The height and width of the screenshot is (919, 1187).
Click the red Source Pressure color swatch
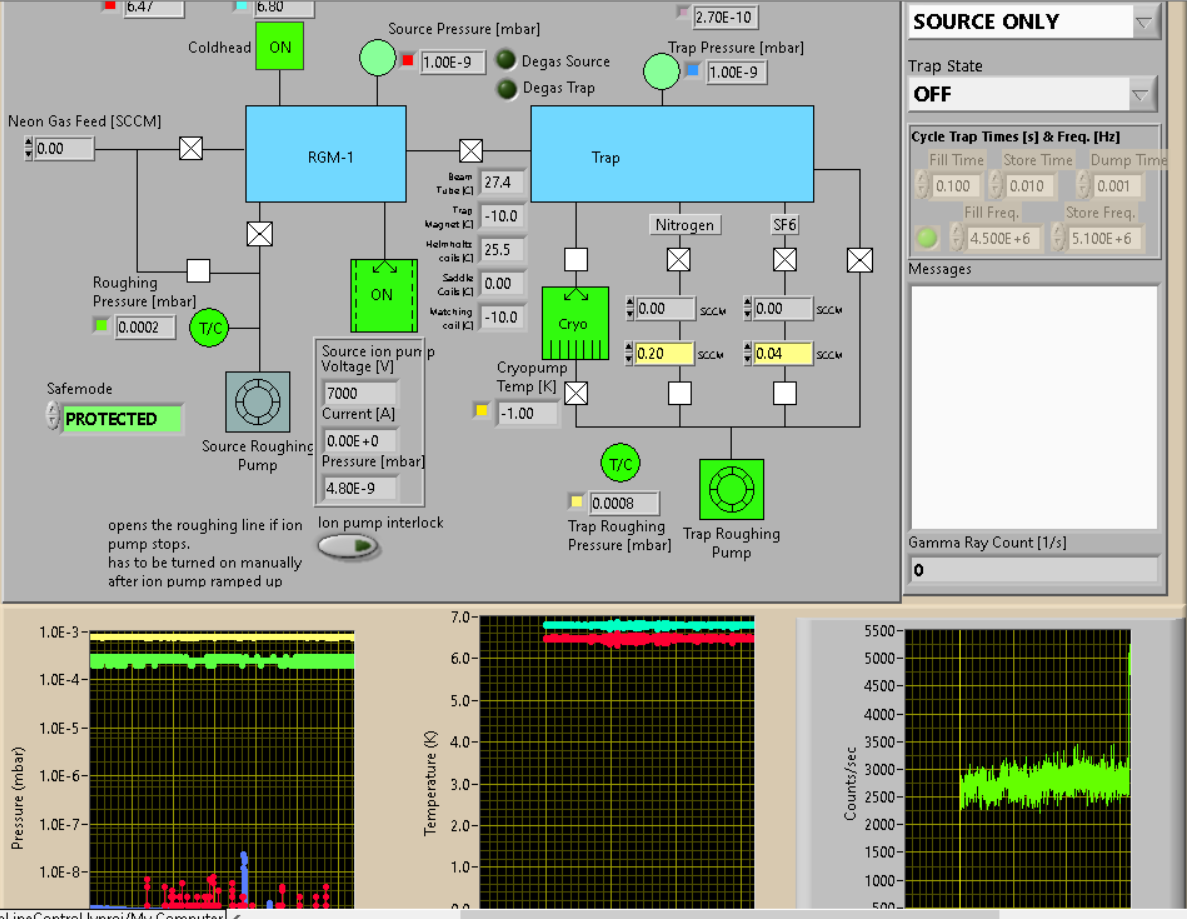click(x=407, y=61)
